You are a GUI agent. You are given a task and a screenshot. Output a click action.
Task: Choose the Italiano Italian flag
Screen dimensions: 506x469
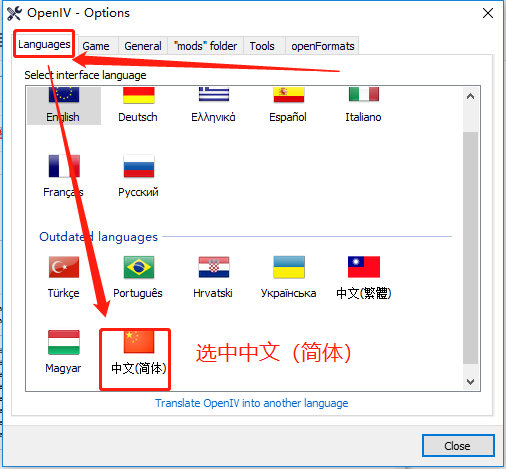point(364,94)
